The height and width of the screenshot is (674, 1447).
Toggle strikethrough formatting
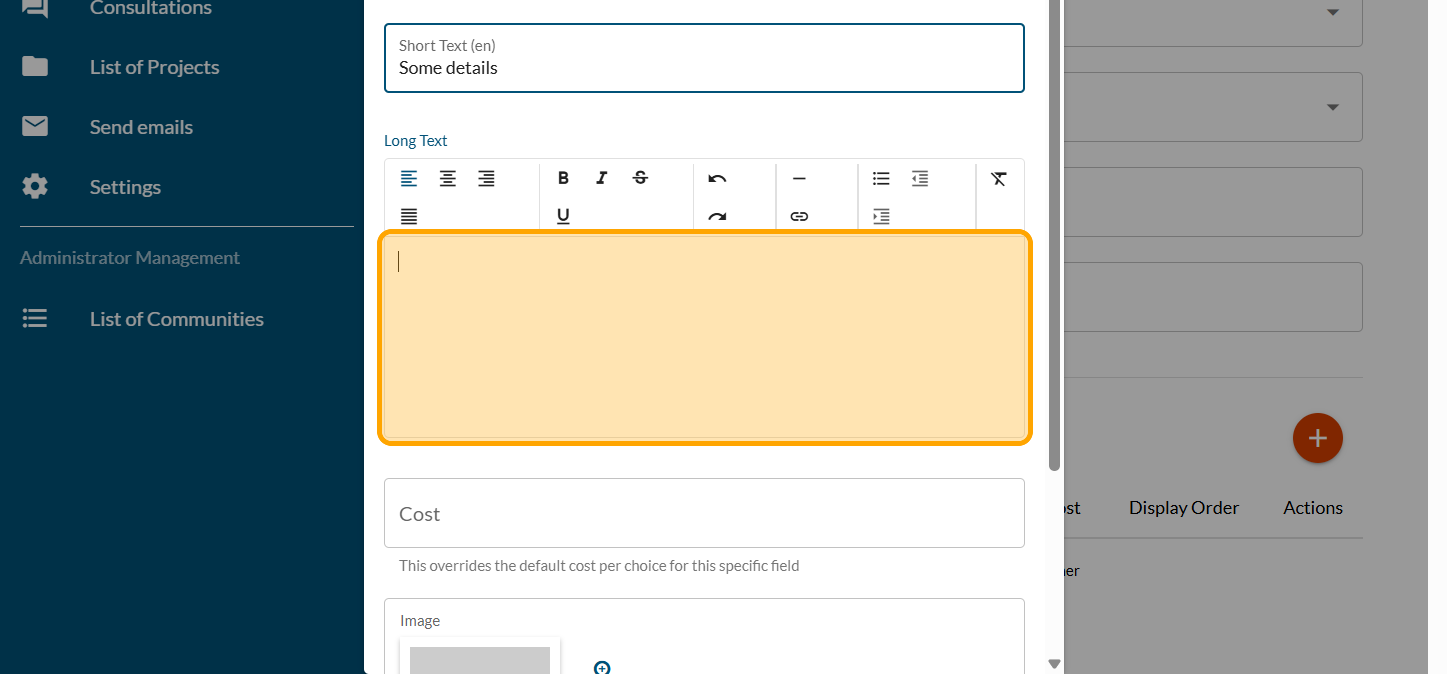[640, 179]
